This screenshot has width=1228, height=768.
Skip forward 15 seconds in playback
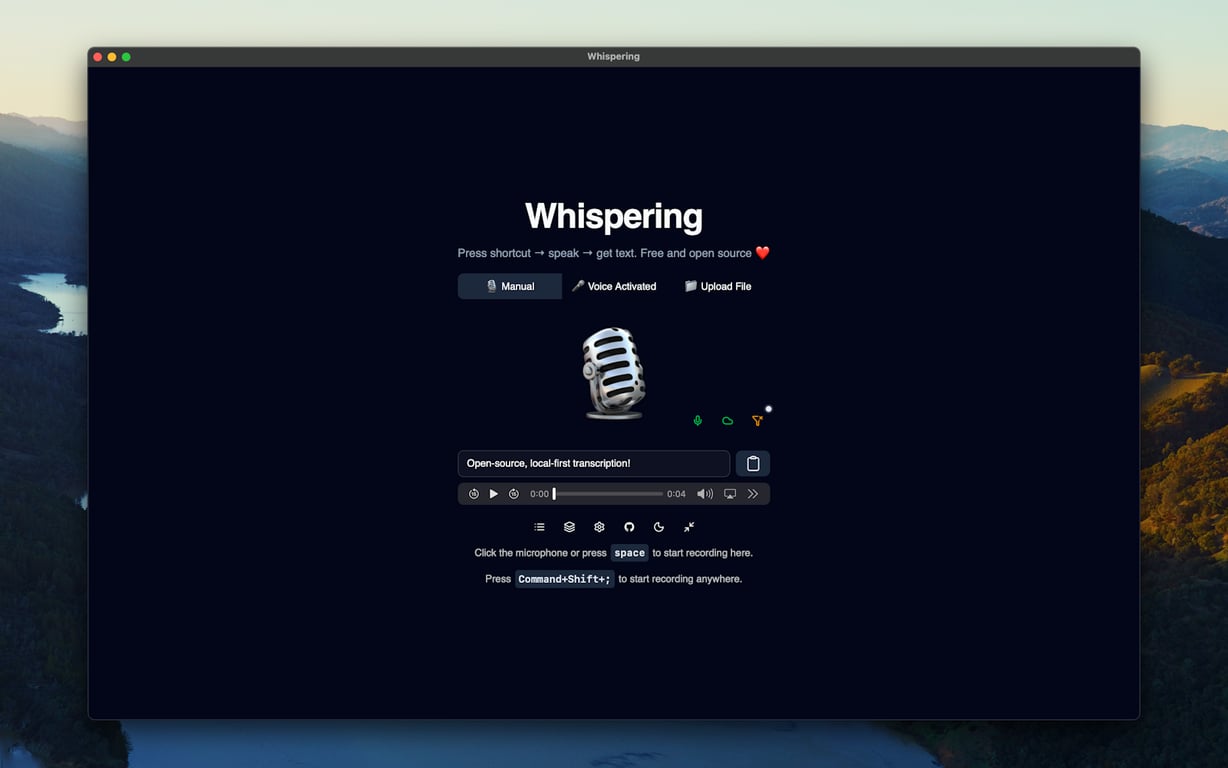tap(514, 493)
